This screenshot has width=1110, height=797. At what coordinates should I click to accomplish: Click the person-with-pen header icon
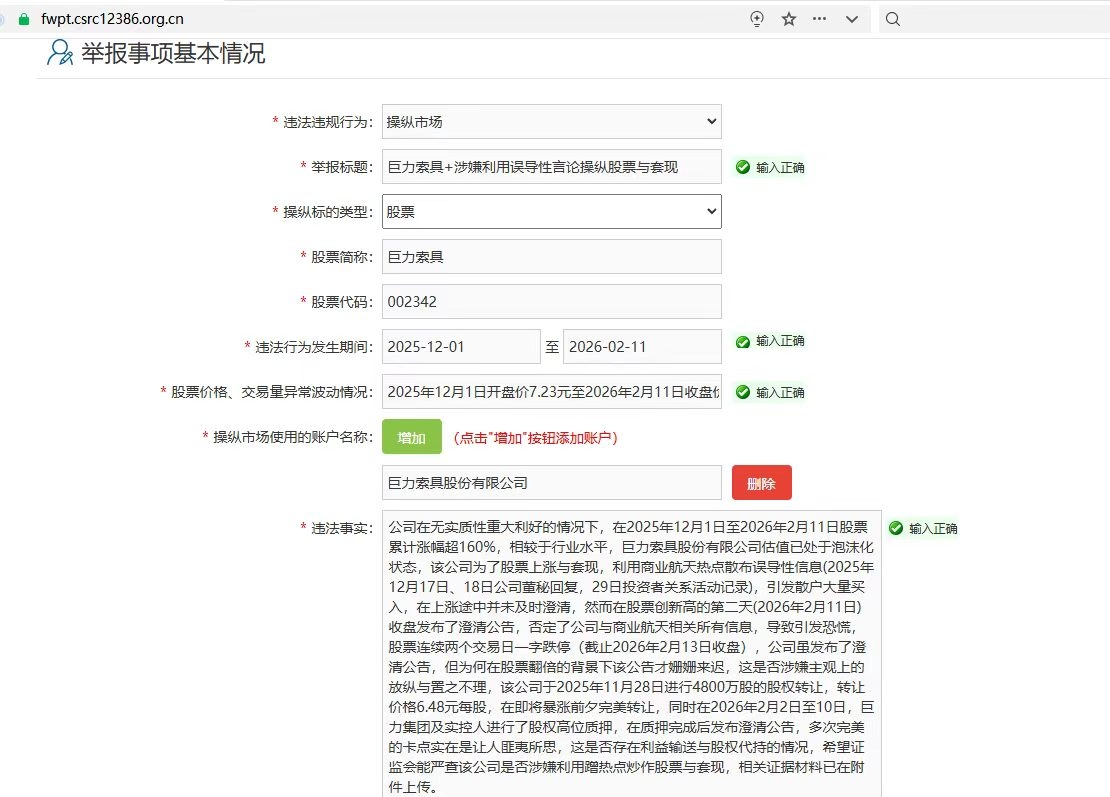[x=59, y=53]
